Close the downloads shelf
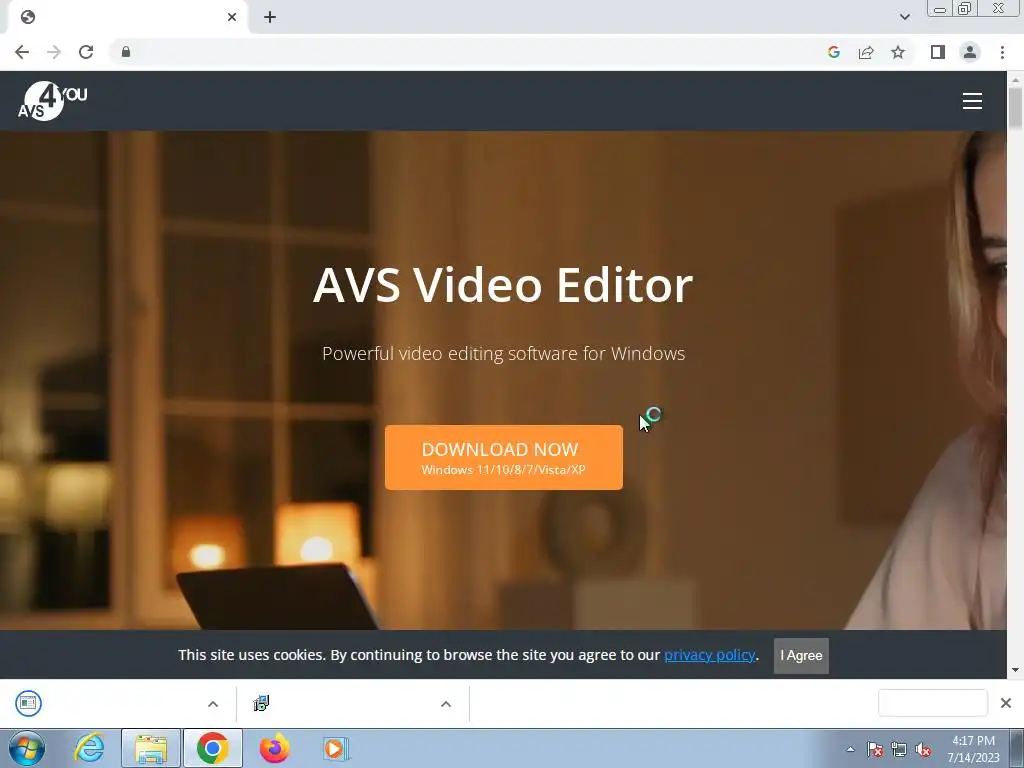The width and height of the screenshot is (1024, 768). 1006,703
